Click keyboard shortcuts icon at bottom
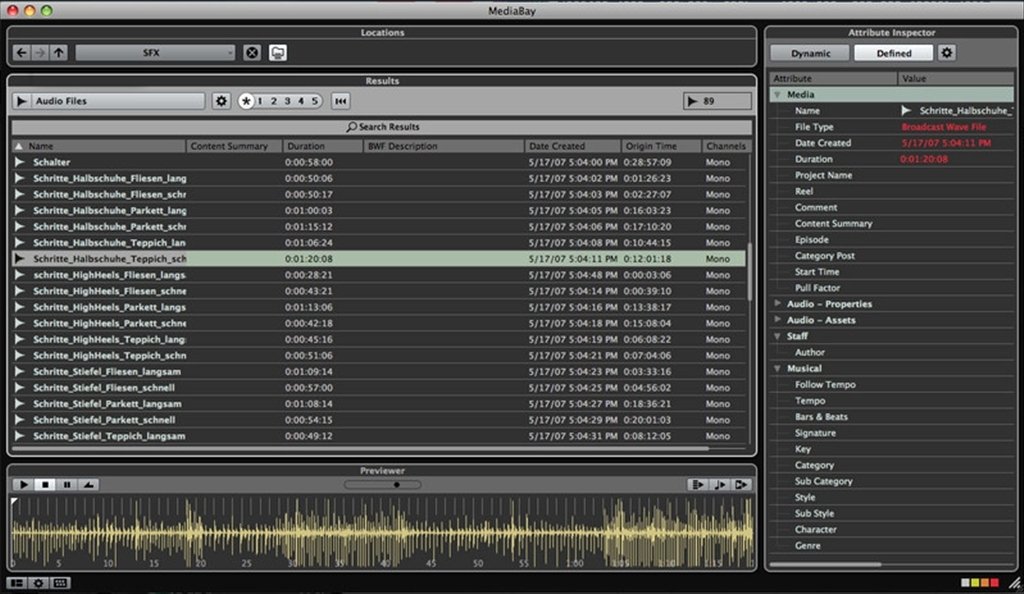1024x594 pixels. pyautogui.click(x=60, y=583)
